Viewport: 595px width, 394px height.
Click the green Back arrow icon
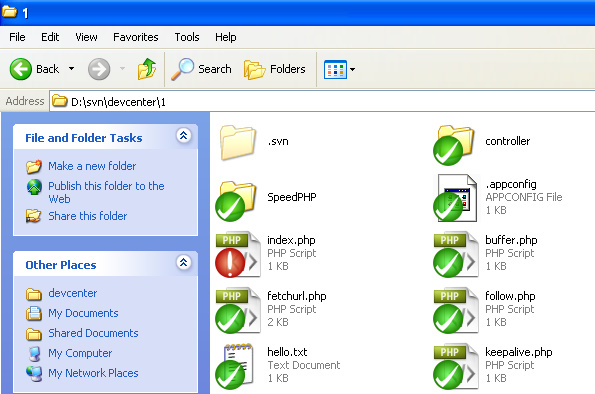(x=20, y=69)
